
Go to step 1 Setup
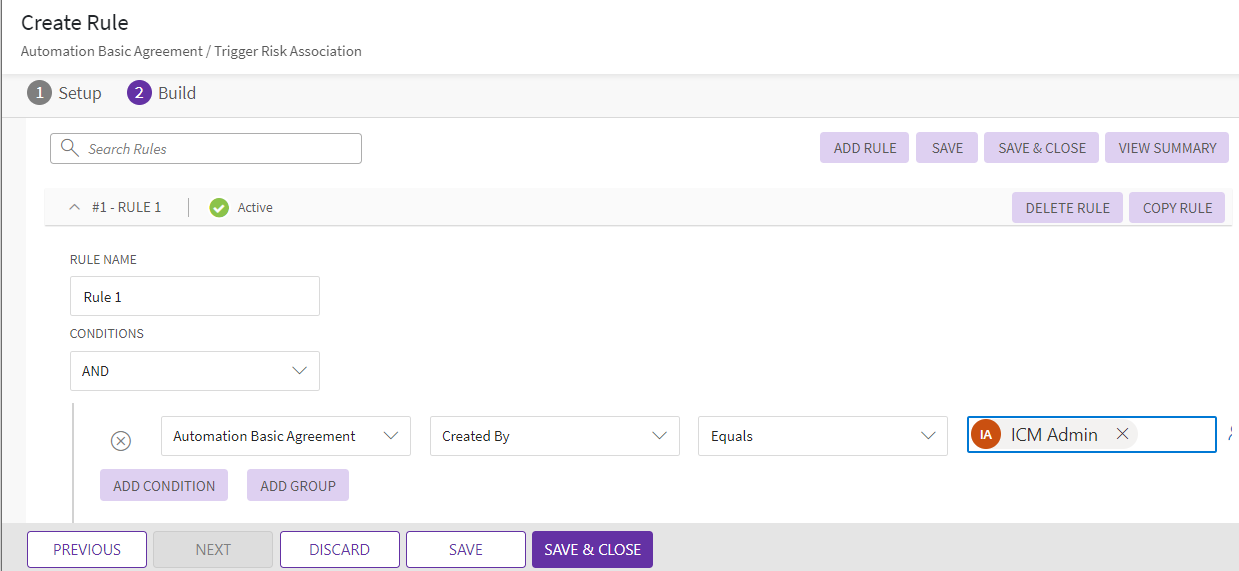[x=64, y=93]
